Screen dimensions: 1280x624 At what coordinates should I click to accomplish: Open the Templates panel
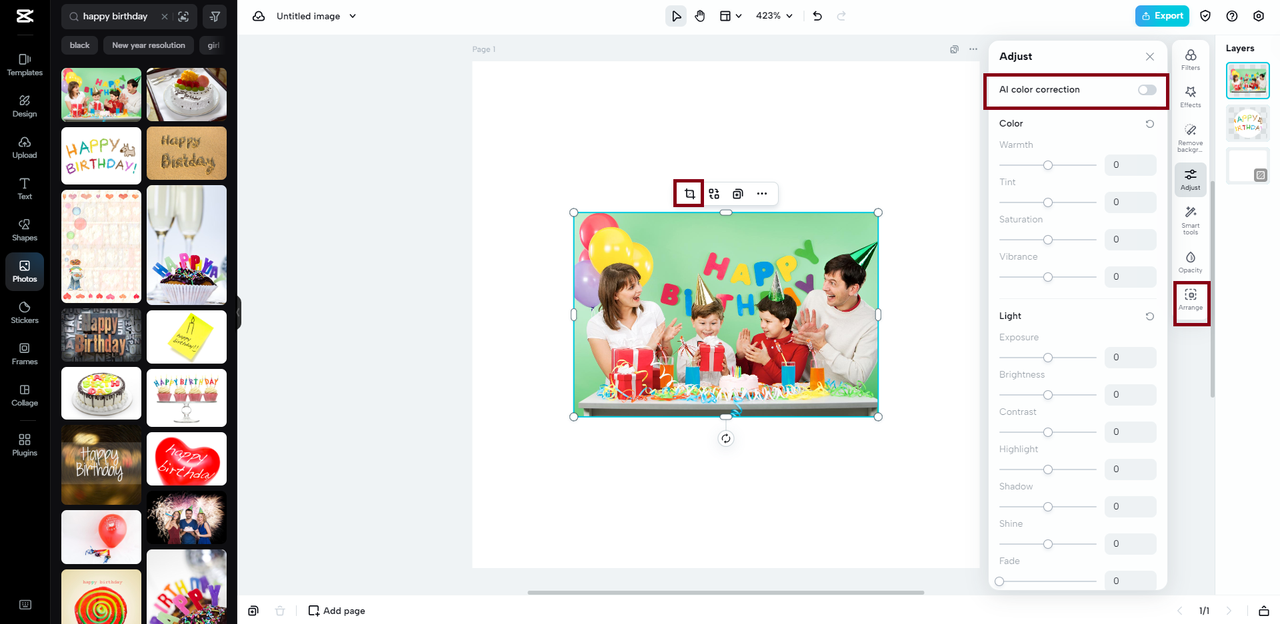[24, 65]
